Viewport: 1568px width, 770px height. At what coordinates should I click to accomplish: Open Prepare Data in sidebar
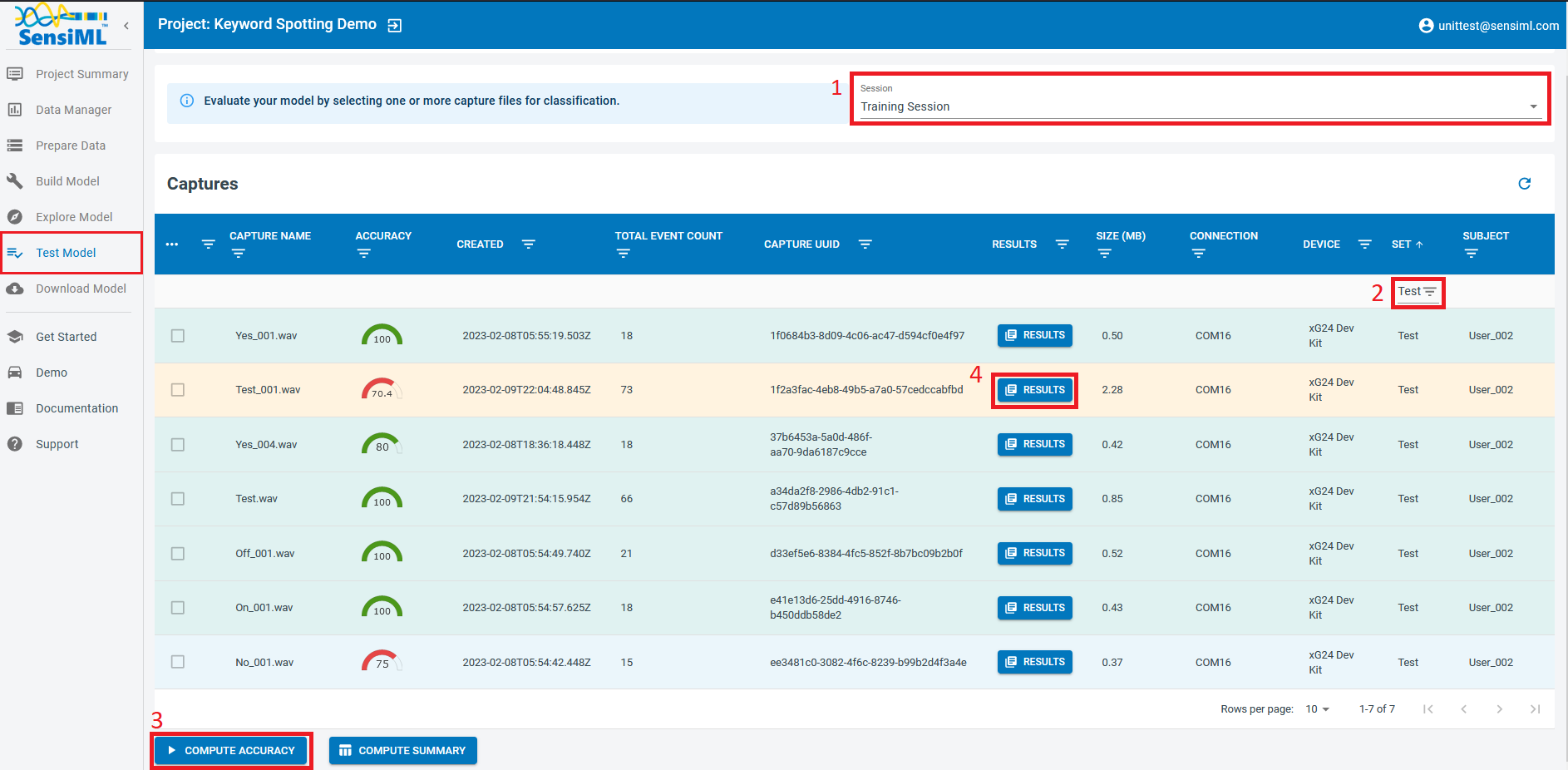[71, 146]
